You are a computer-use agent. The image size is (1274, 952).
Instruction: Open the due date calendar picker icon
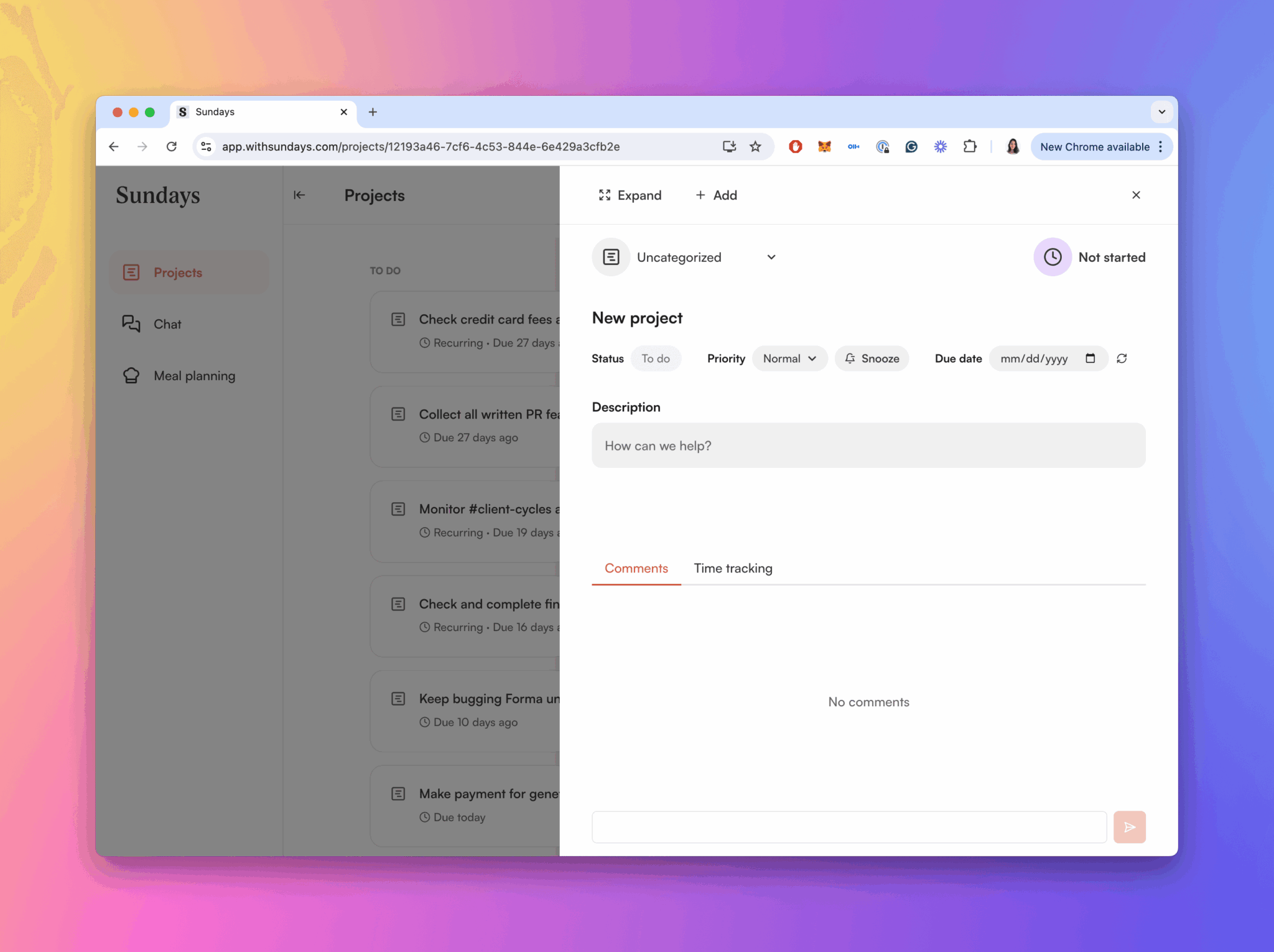point(1090,358)
